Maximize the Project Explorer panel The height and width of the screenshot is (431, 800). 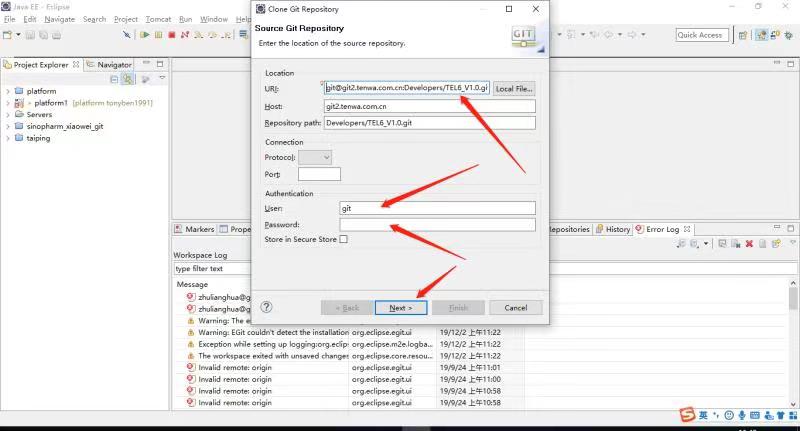point(160,64)
